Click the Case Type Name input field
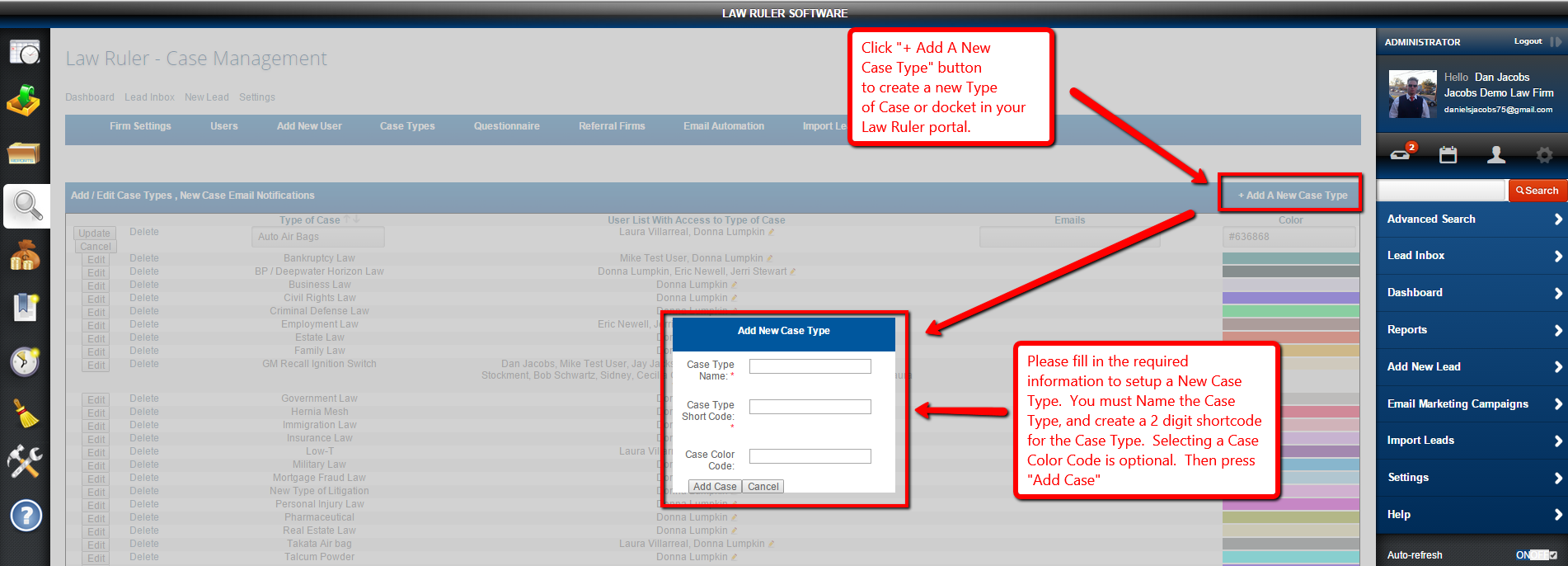The image size is (1568, 566). click(810, 366)
